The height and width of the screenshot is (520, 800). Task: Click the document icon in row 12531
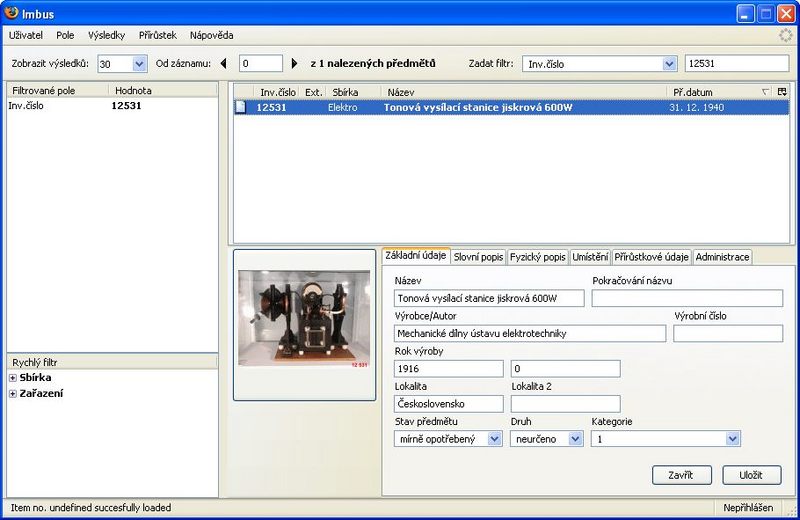(241, 108)
